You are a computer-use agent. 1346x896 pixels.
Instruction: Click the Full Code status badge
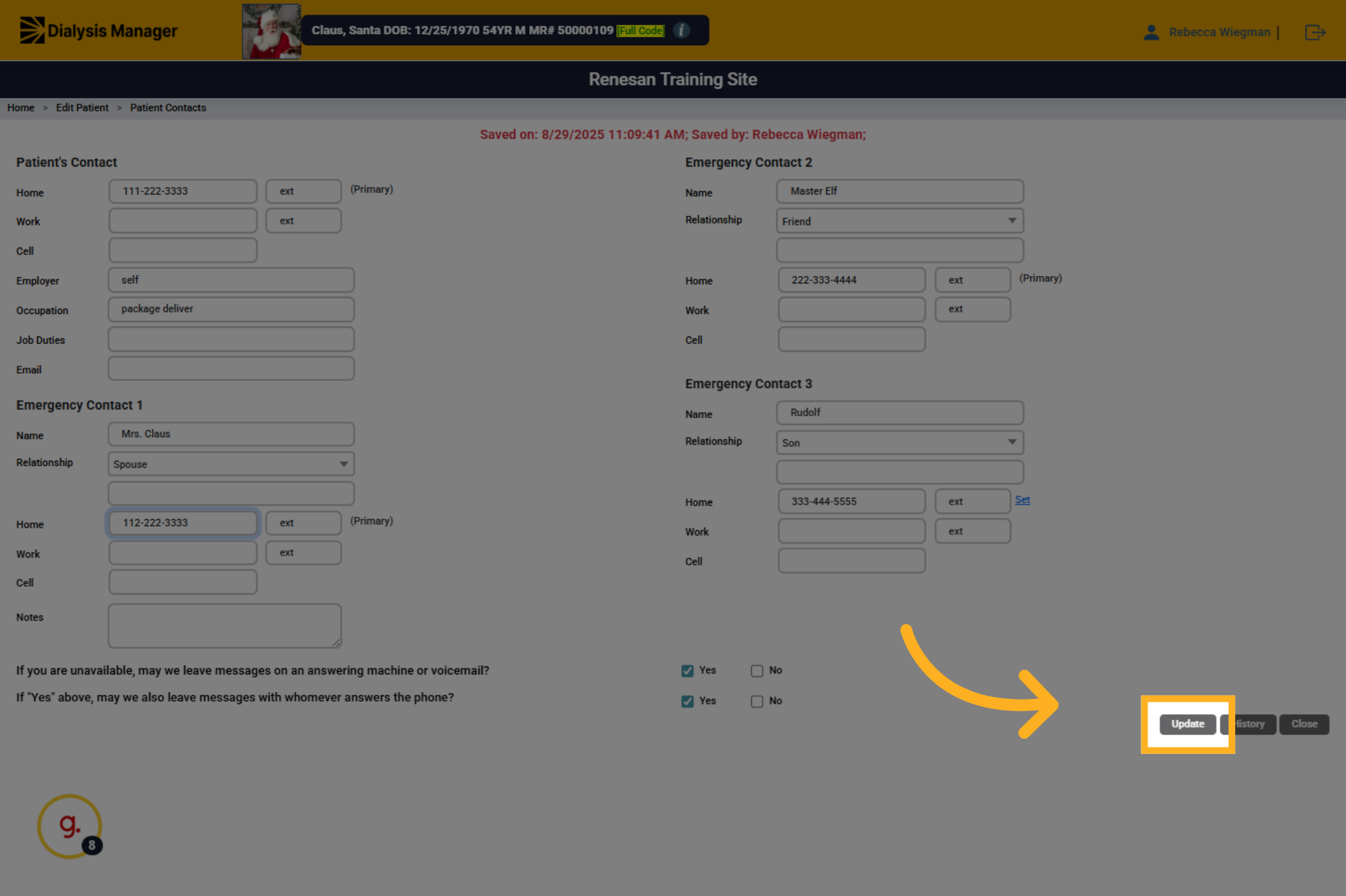[640, 31]
